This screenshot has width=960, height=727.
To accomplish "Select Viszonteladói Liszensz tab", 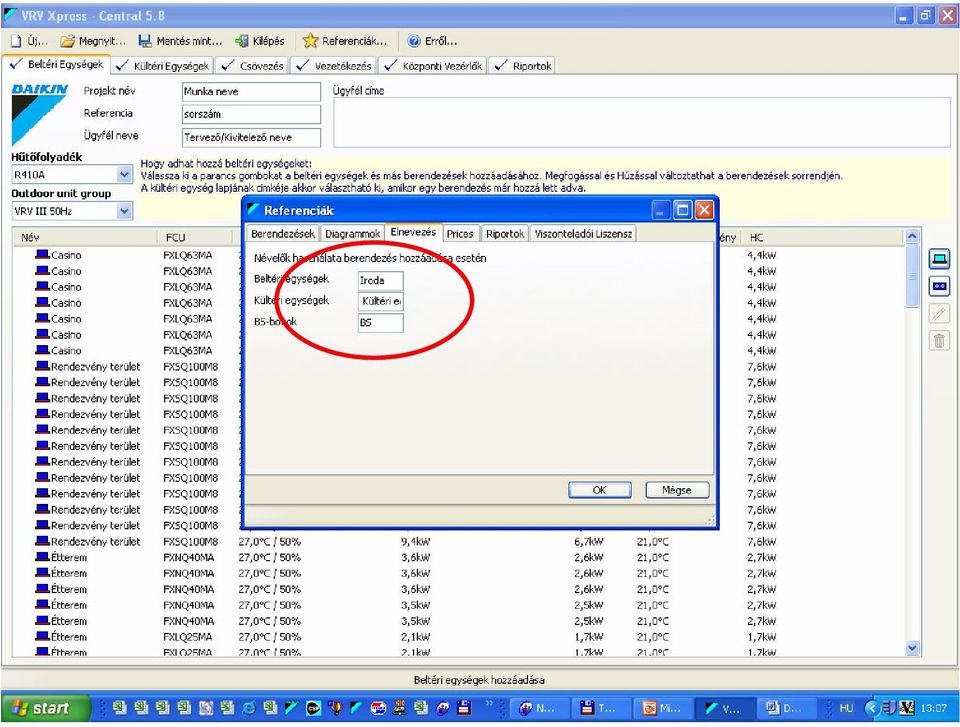I will 583,234.
